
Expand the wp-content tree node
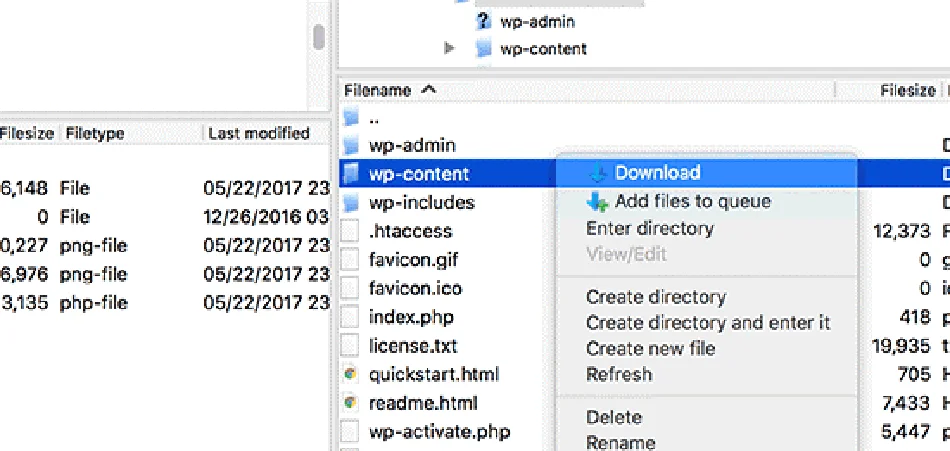[x=450, y=48]
